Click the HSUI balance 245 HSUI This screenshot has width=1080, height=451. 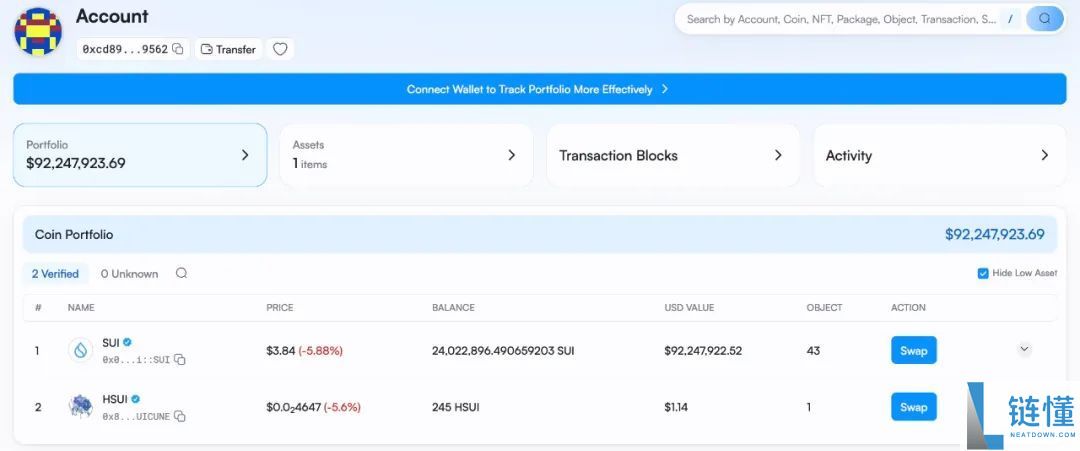pos(455,407)
